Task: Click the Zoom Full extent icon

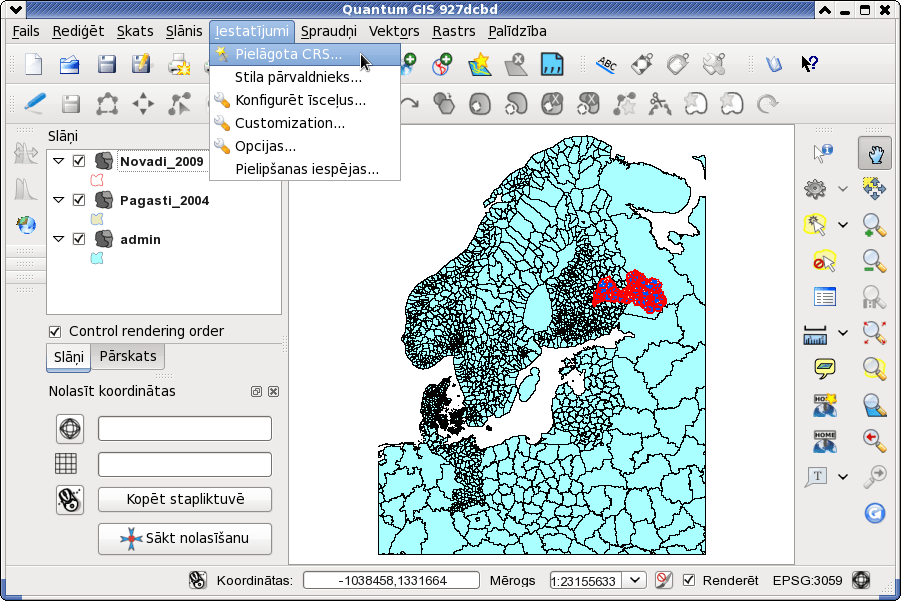Action: (874, 333)
